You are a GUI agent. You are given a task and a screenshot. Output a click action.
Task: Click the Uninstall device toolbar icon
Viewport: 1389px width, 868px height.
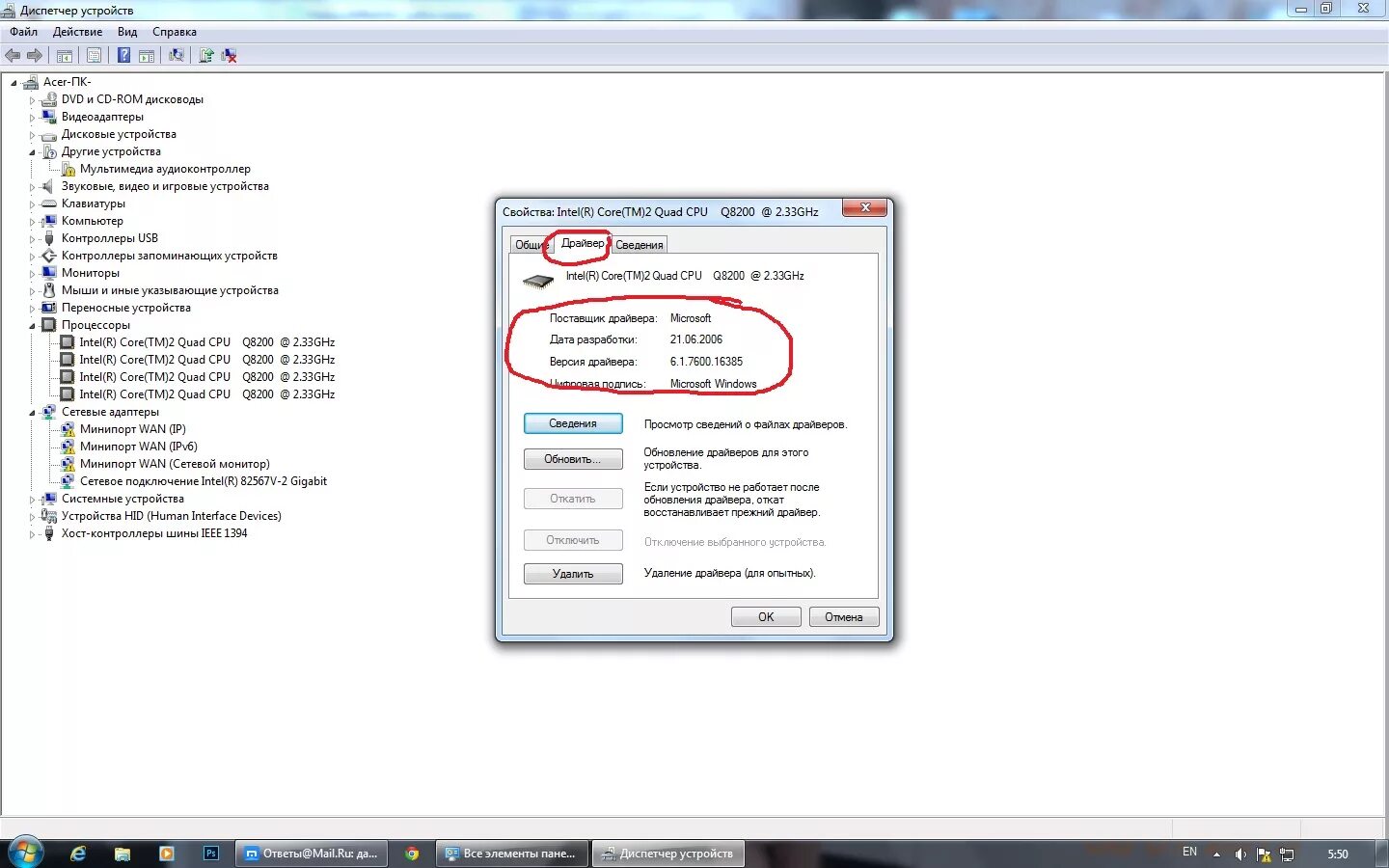click(230, 56)
